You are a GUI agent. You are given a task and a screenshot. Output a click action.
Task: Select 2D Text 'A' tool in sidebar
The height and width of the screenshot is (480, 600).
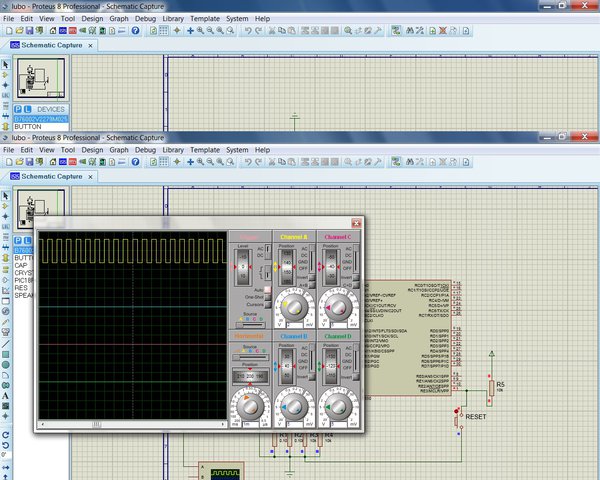[5, 395]
